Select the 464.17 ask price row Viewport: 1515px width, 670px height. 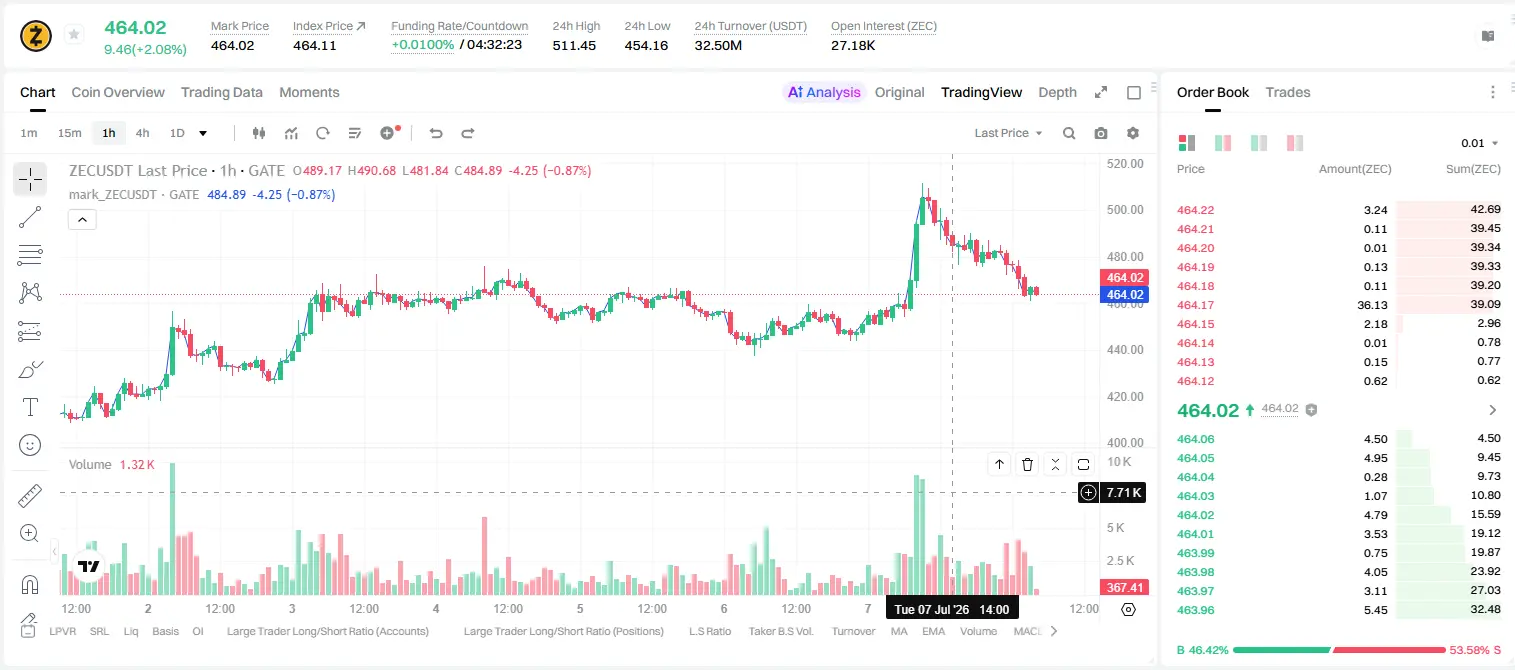pos(1338,305)
